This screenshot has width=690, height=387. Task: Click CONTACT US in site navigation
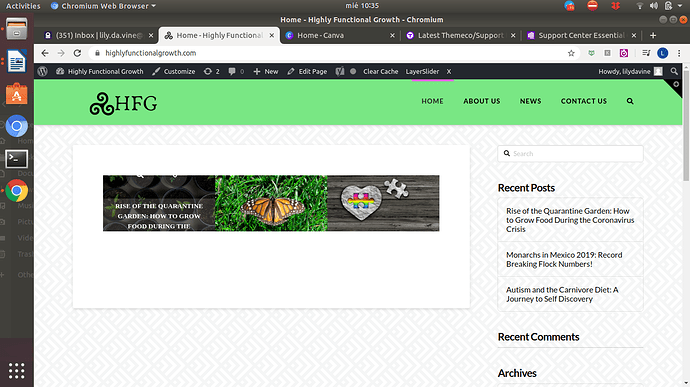pyautogui.click(x=584, y=101)
